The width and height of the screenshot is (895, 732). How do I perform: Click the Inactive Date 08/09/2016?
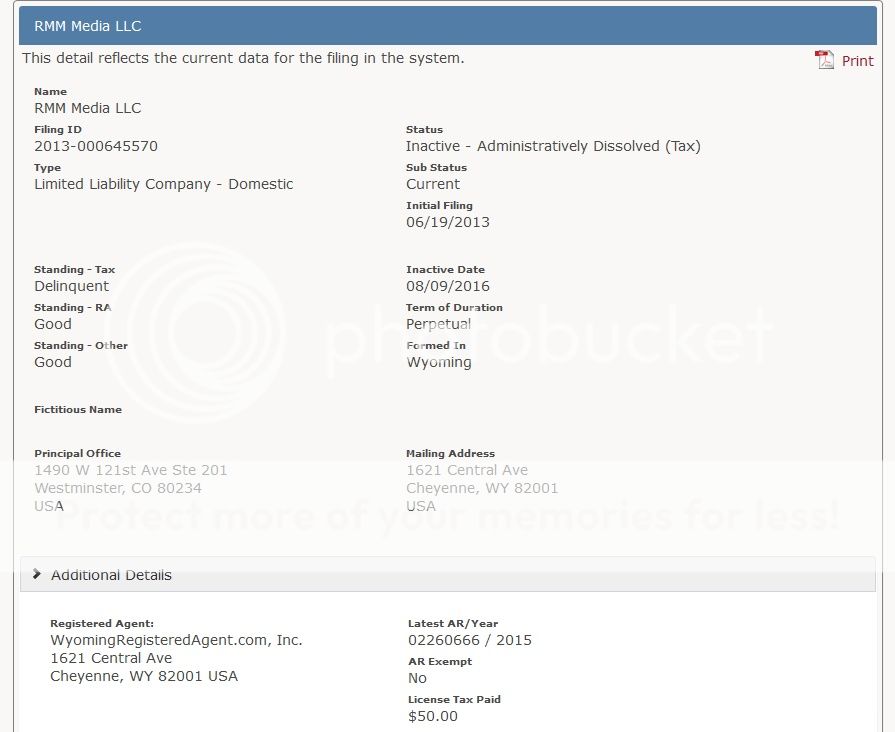click(x=447, y=286)
